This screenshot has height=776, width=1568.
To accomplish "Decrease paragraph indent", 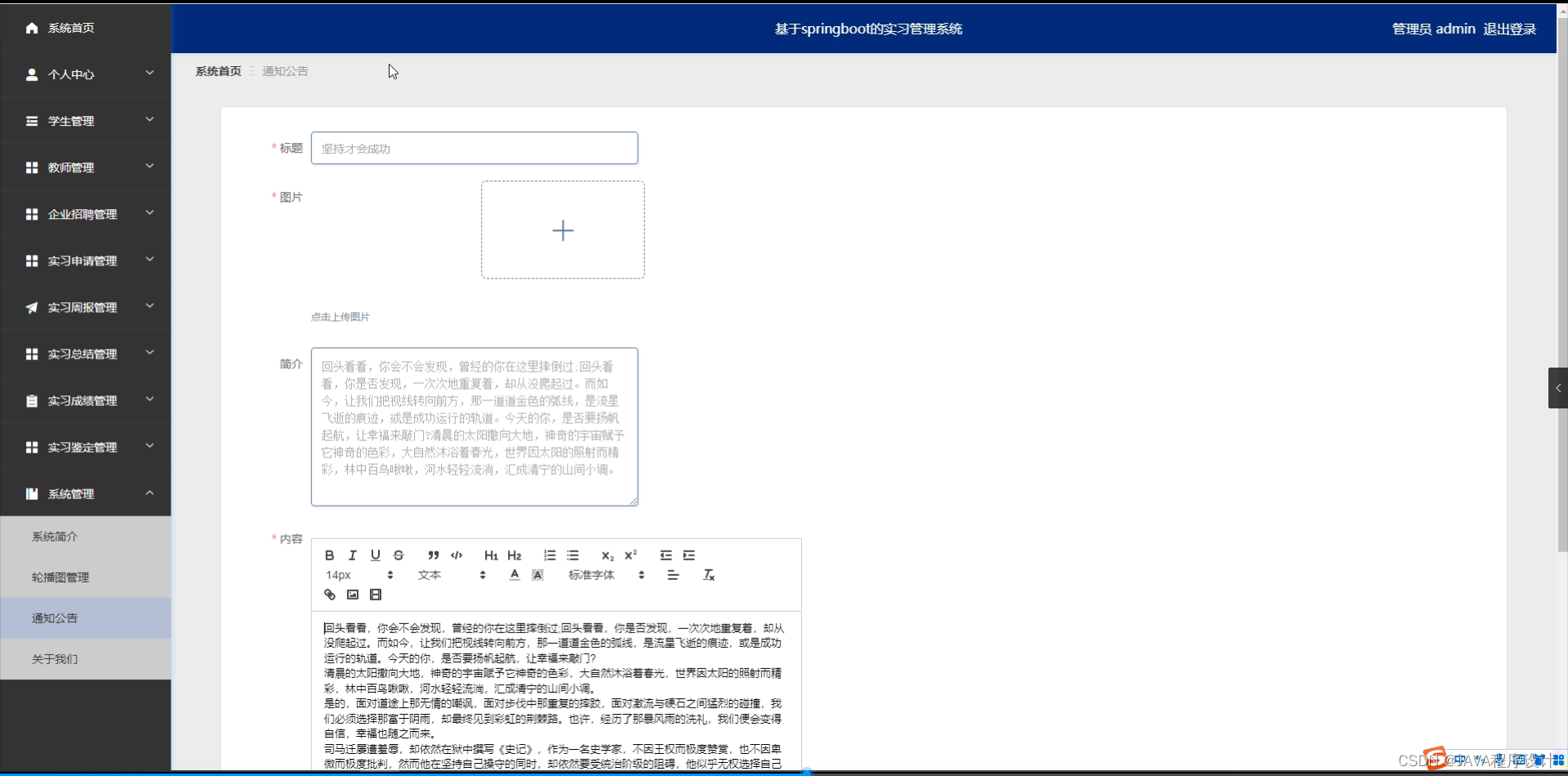I will click(x=666, y=555).
